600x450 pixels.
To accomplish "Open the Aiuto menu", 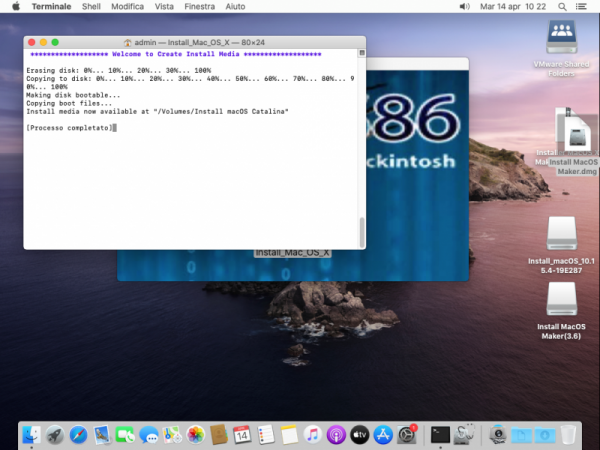I will [x=235, y=7].
